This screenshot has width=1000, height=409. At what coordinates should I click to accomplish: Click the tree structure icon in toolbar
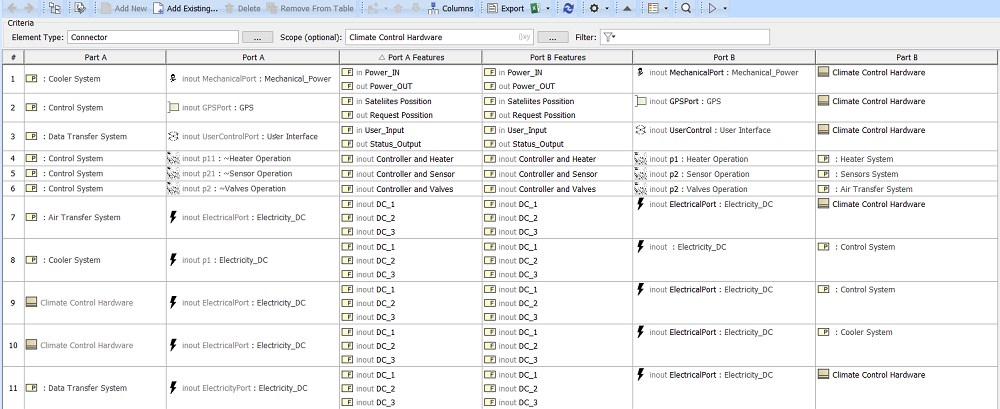click(x=54, y=8)
